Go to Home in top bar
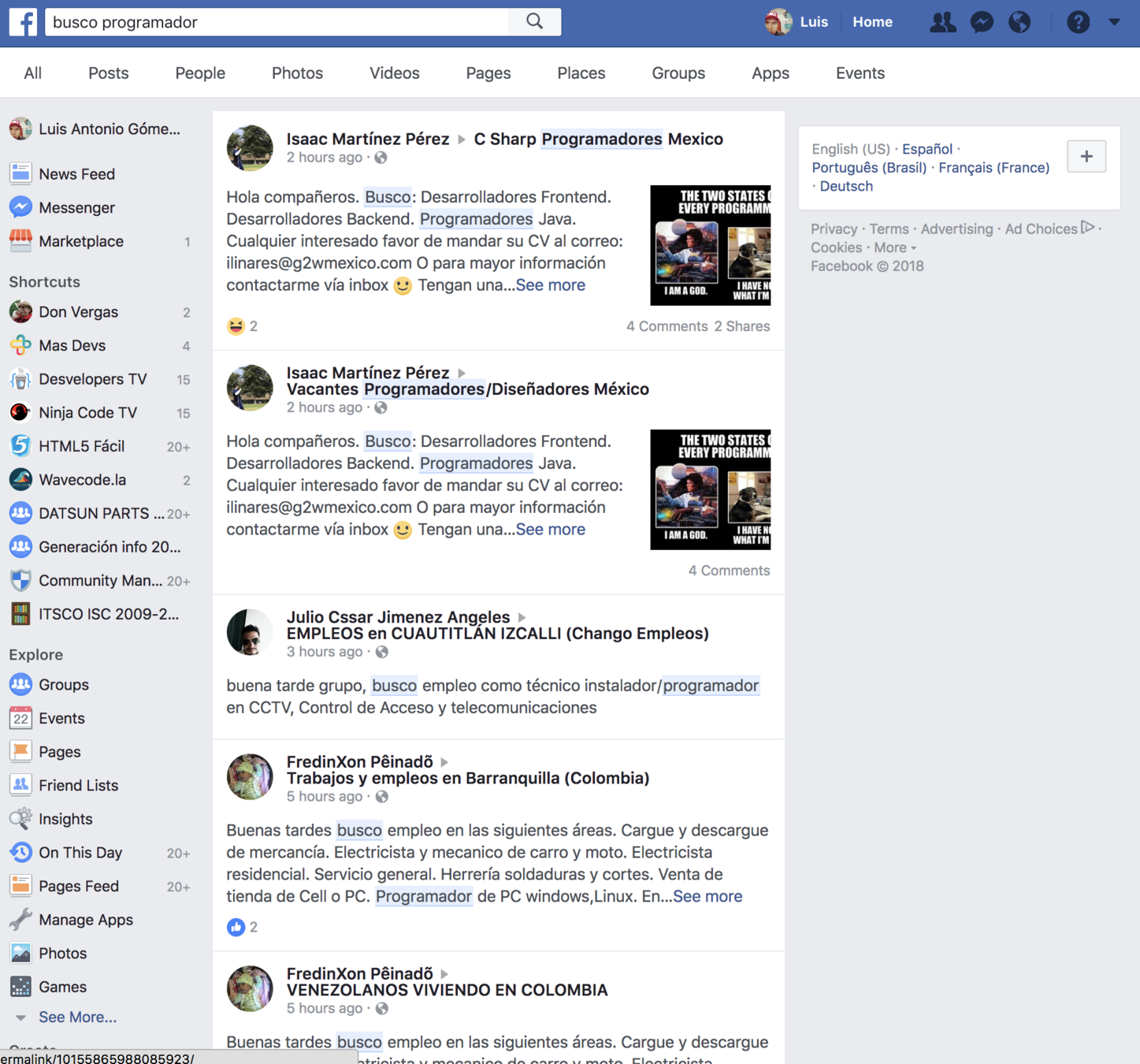1140x1064 pixels. click(872, 22)
